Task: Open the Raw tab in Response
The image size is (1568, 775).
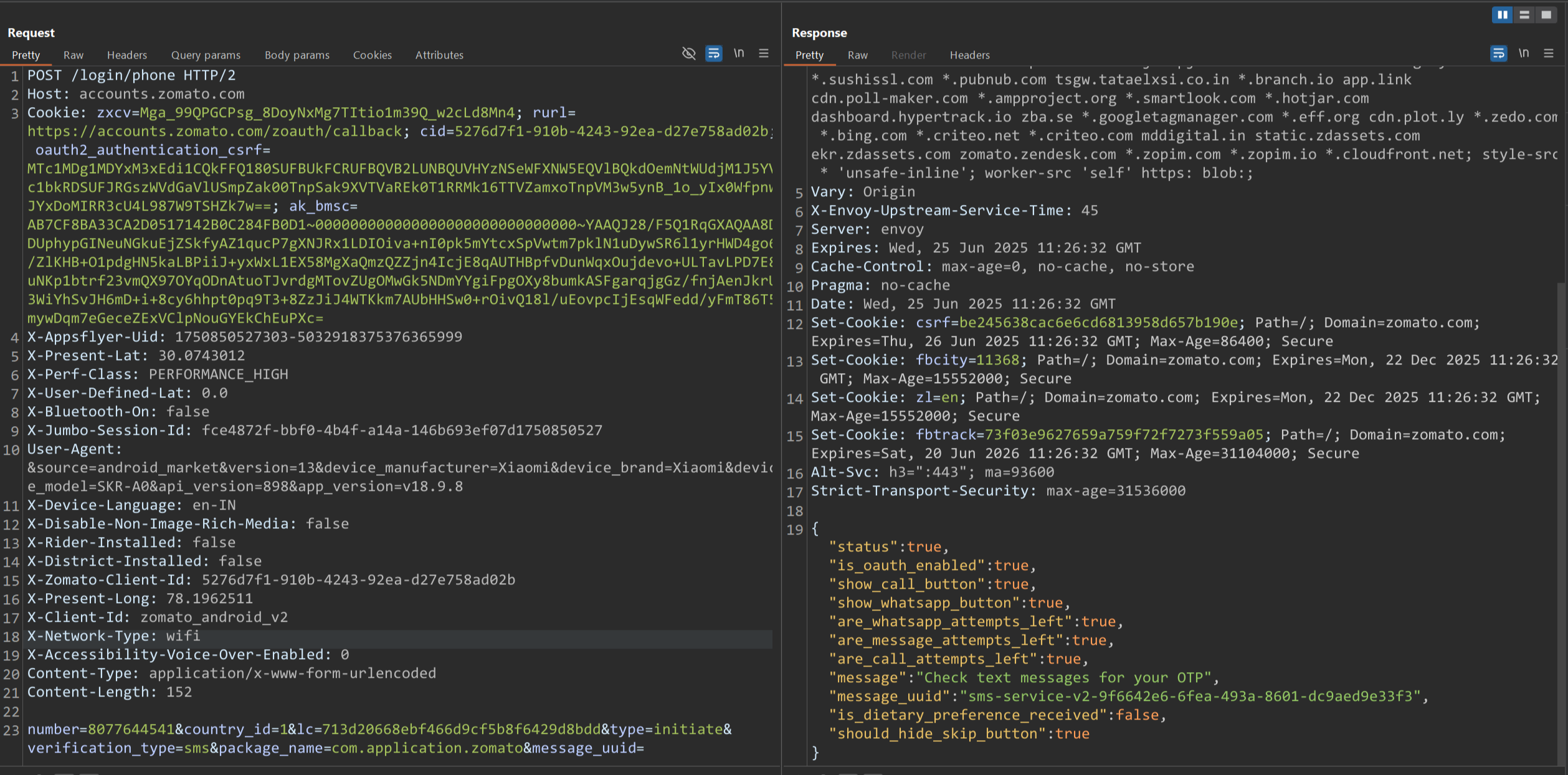Action: point(857,55)
